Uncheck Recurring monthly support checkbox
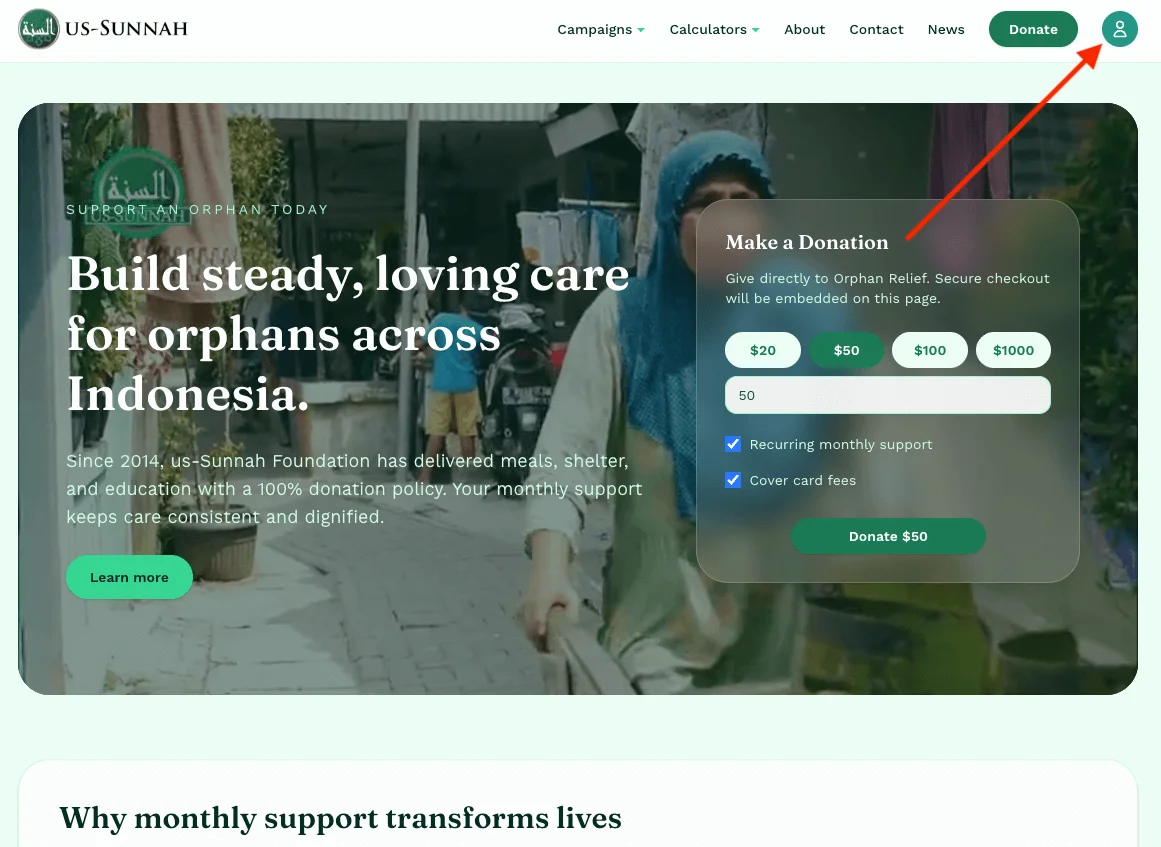The image size is (1161, 847). point(733,444)
